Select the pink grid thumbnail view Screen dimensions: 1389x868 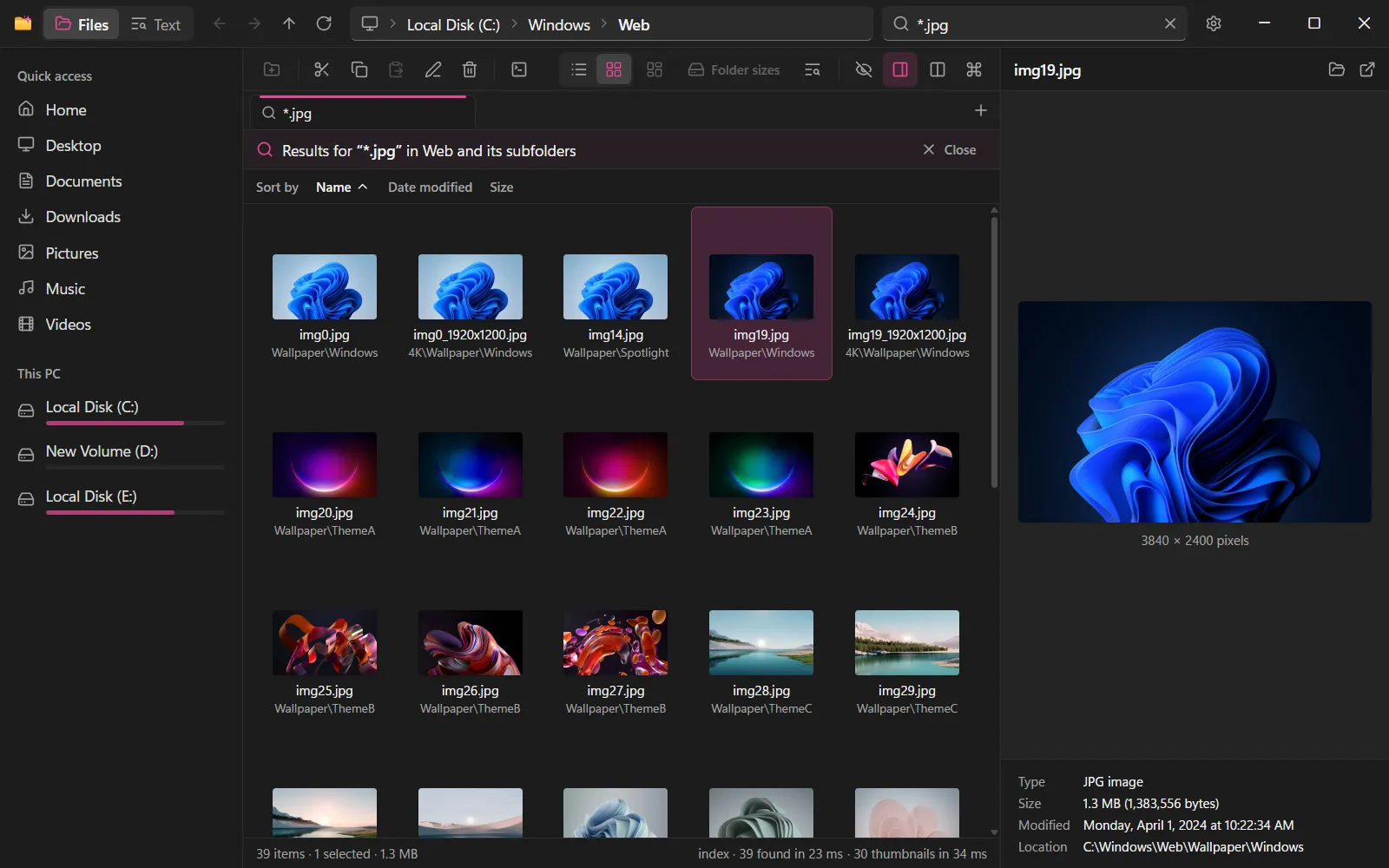pos(614,69)
